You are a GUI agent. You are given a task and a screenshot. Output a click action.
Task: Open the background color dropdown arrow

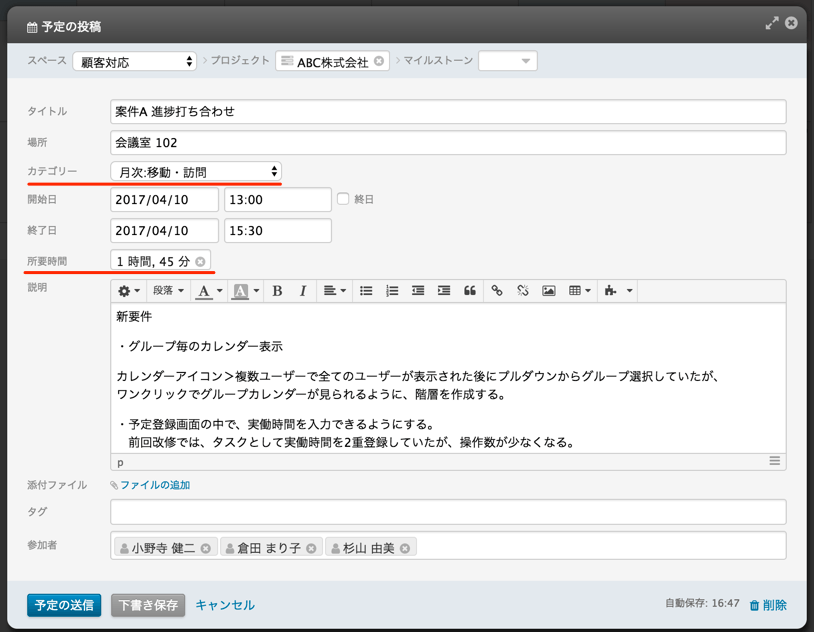(256, 291)
